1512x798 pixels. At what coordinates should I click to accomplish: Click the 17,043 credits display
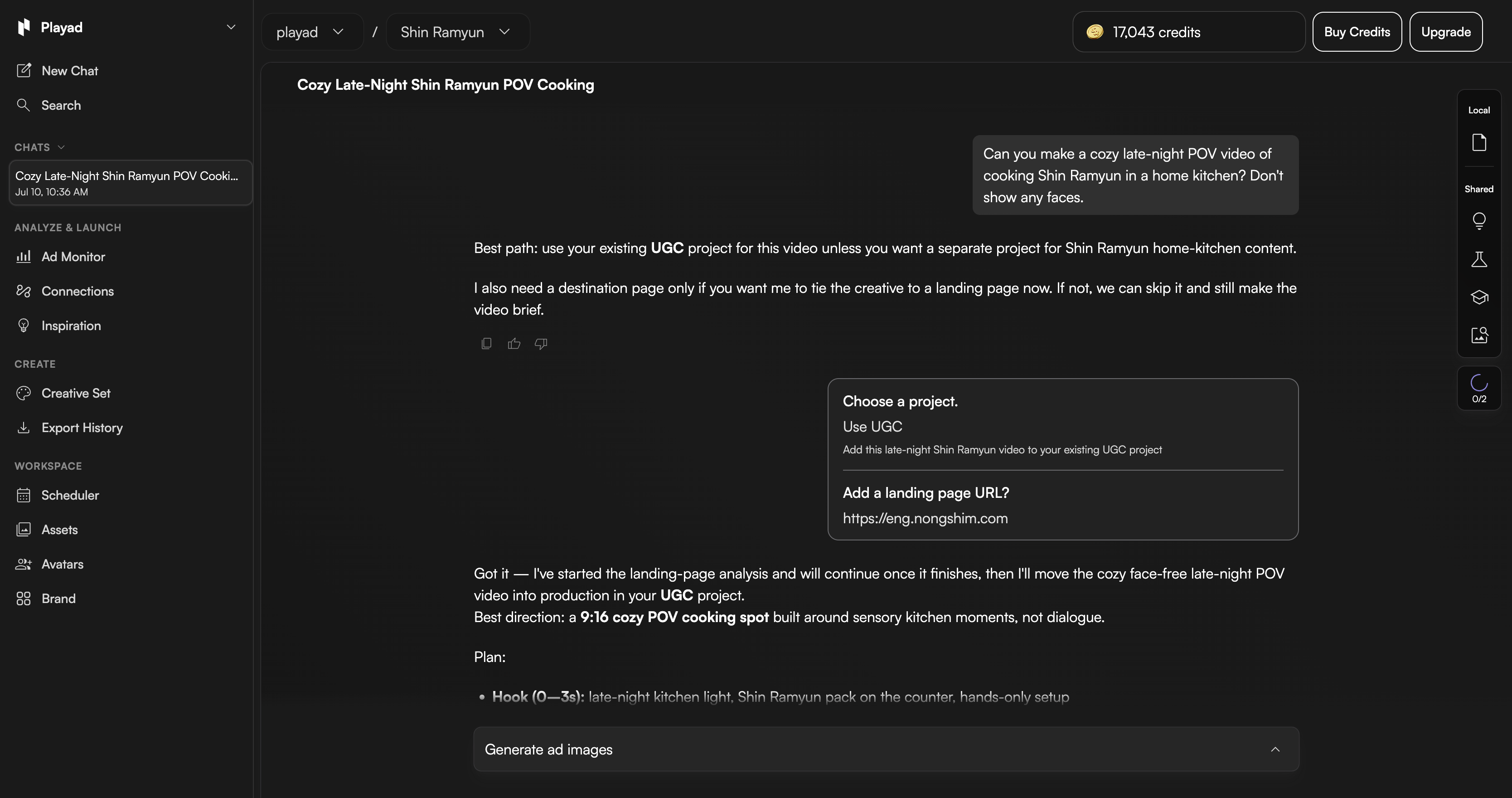point(1188,32)
